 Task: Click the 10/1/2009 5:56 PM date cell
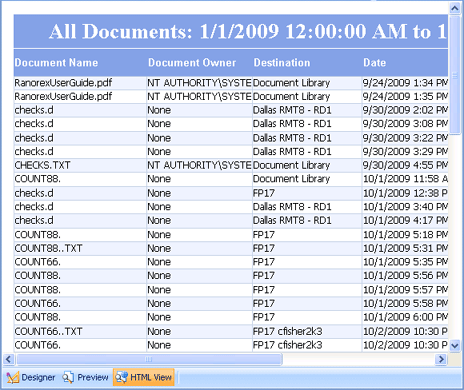[405, 276]
